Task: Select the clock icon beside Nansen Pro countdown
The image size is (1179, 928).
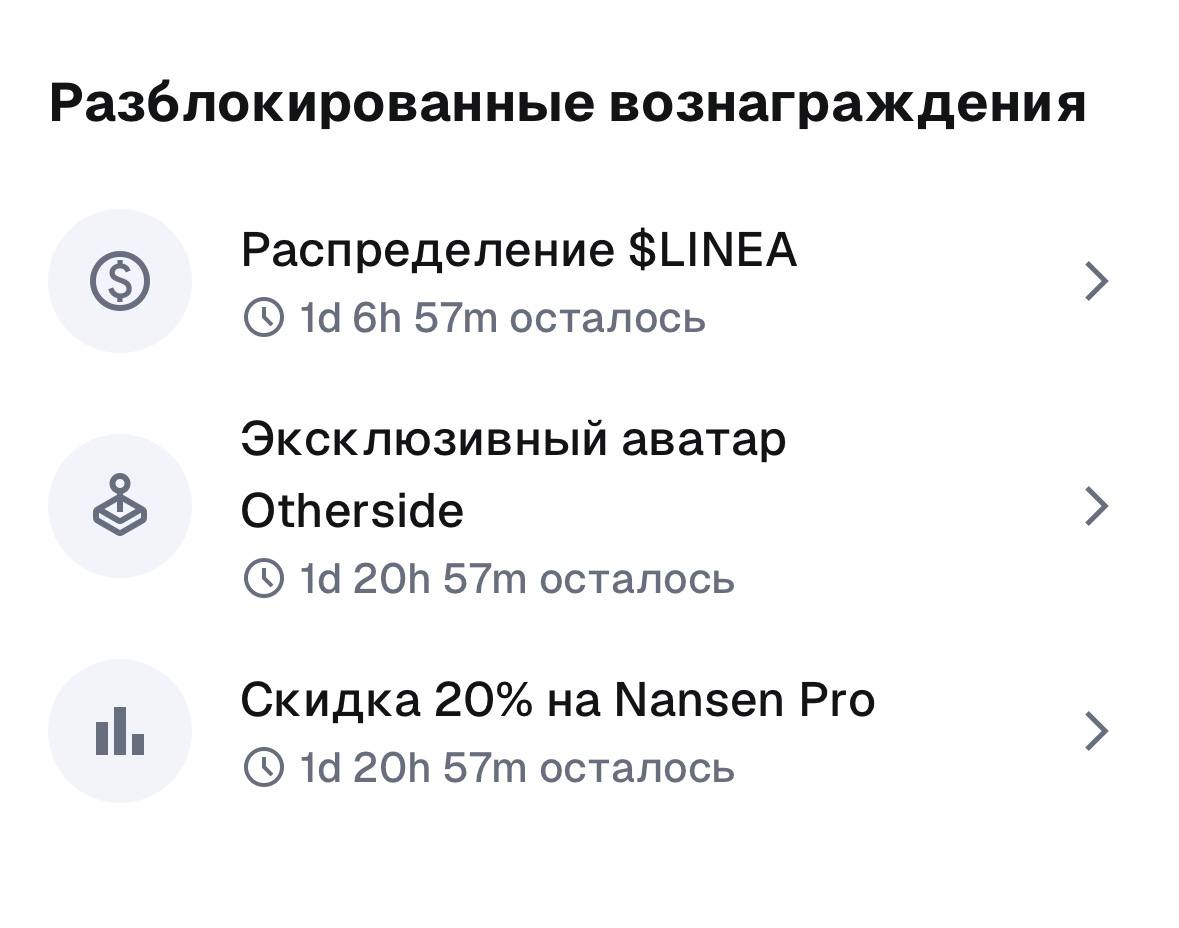Action: pyautogui.click(x=264, y=768)
